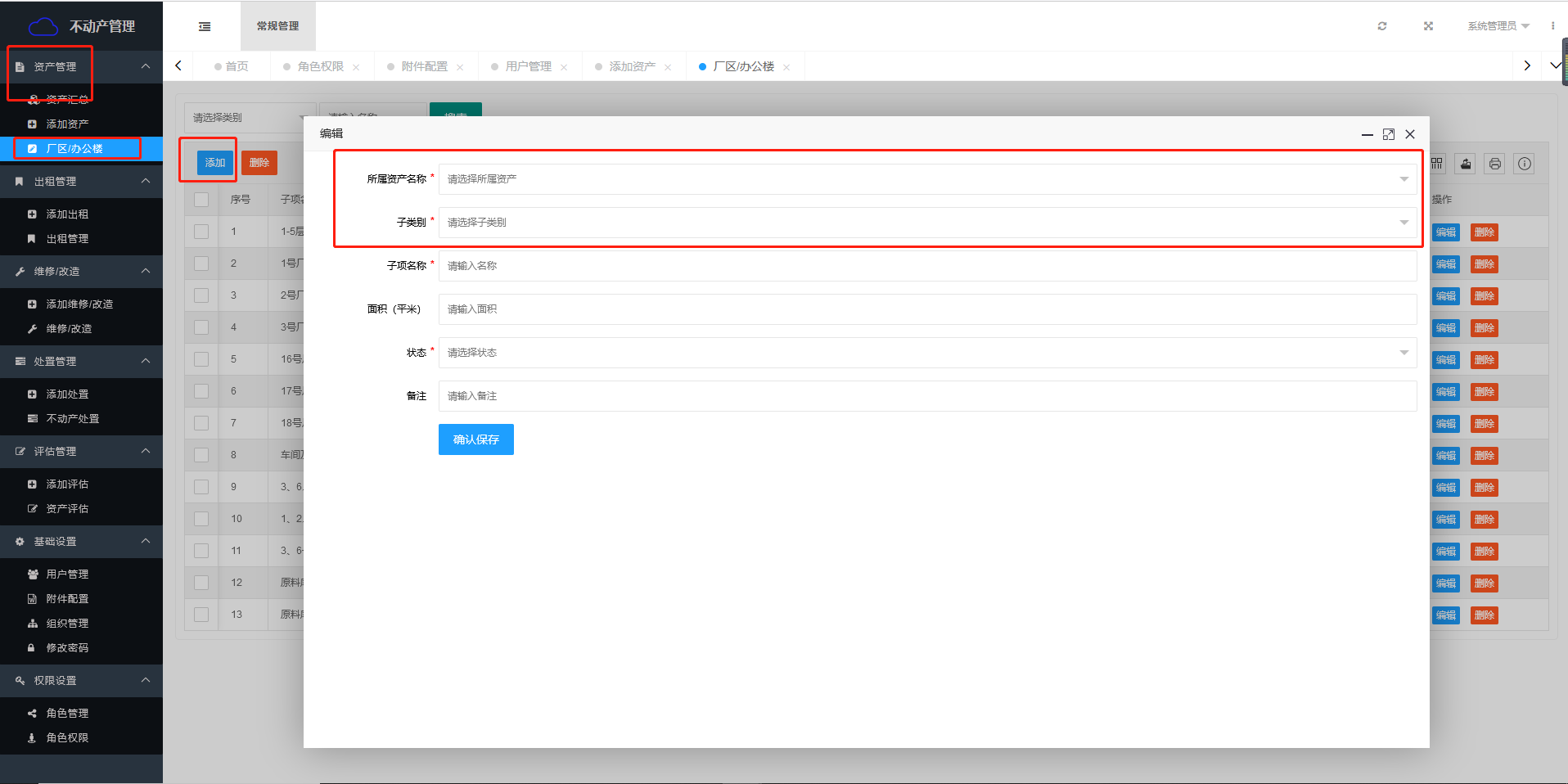Image resolution: width=1568 pixels, height=784 pixels.
Task: Open 组织管理 in the sidebar
Action: (x=81, y=623)
